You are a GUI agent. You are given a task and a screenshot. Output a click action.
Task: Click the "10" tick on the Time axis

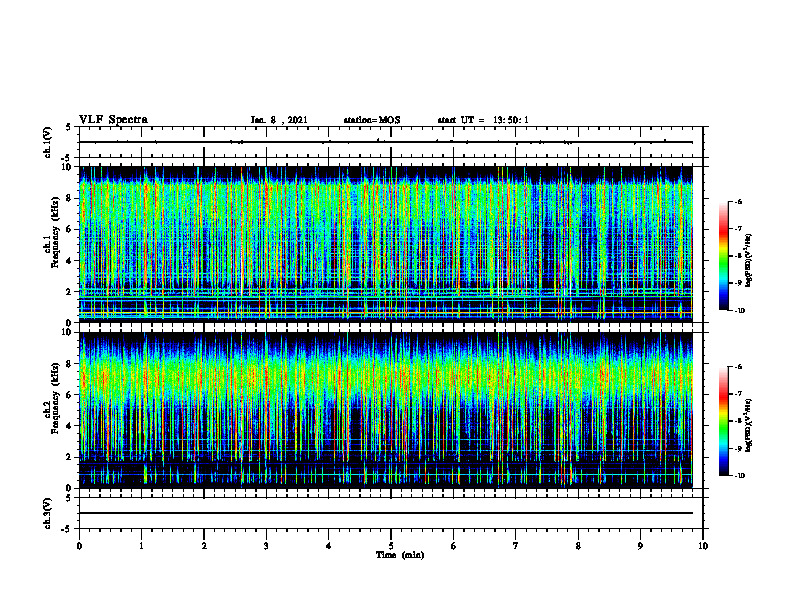point(703,546)
